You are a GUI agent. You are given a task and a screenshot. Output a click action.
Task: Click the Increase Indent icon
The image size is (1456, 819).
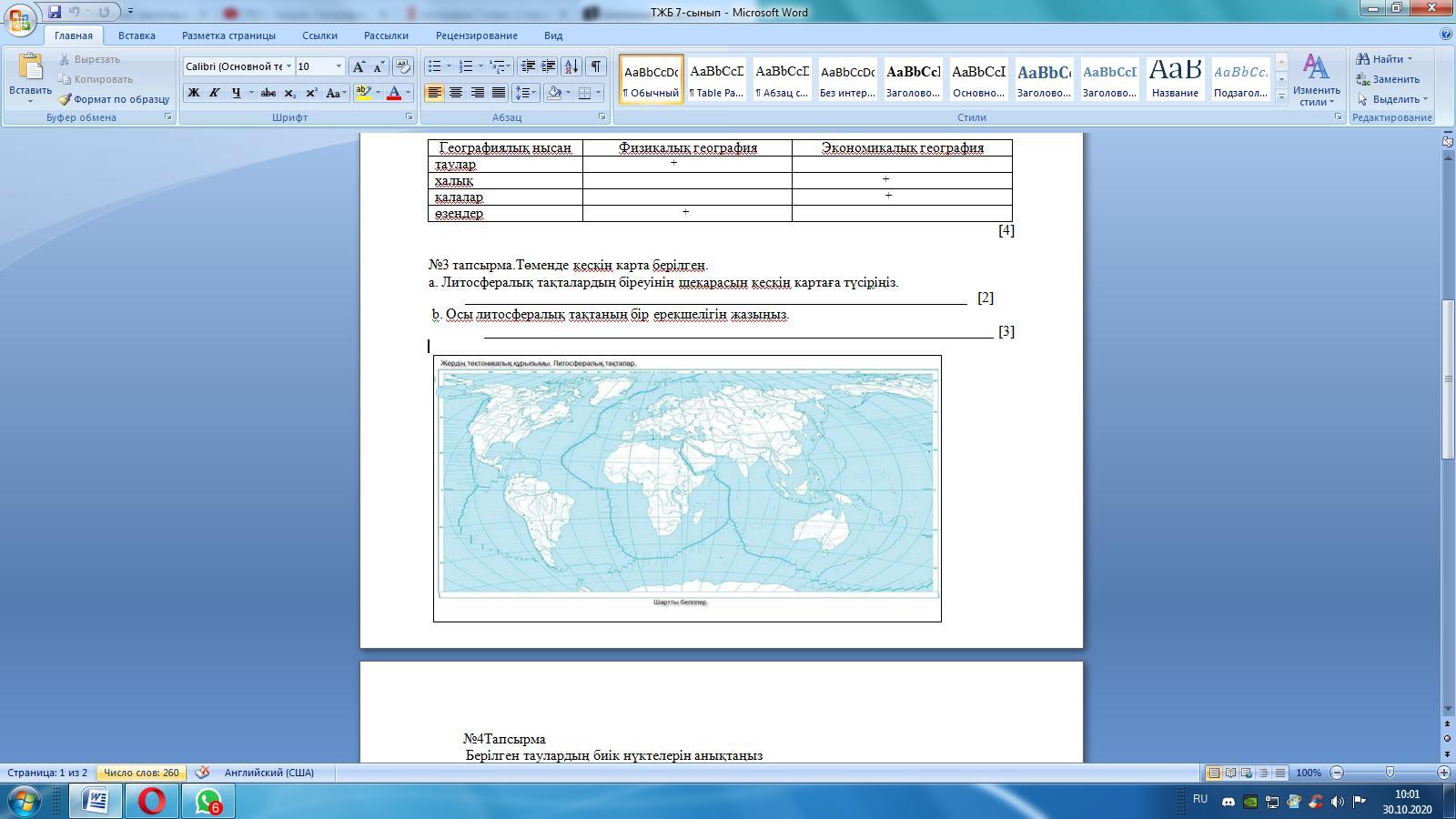coord(549,66)
